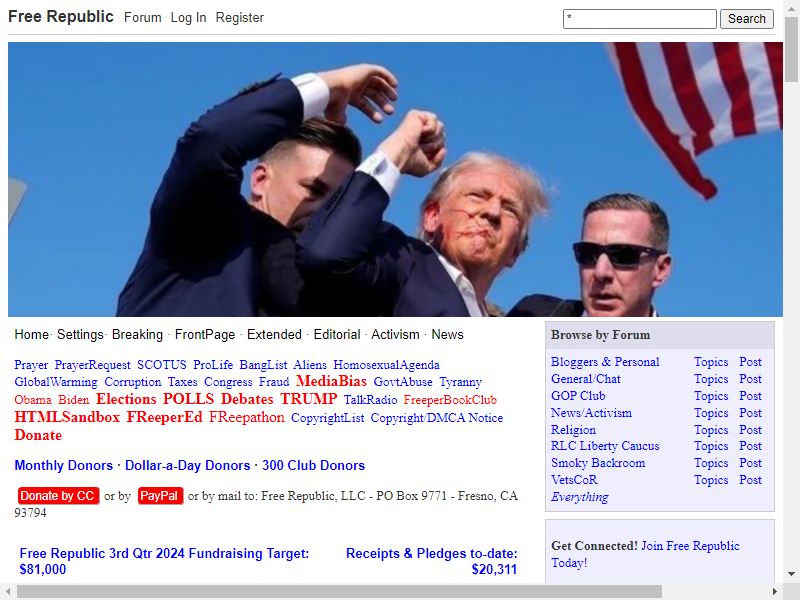800x600 pixels.
Task: Open Settings in the navigation row
Action: tap(80, 335)
